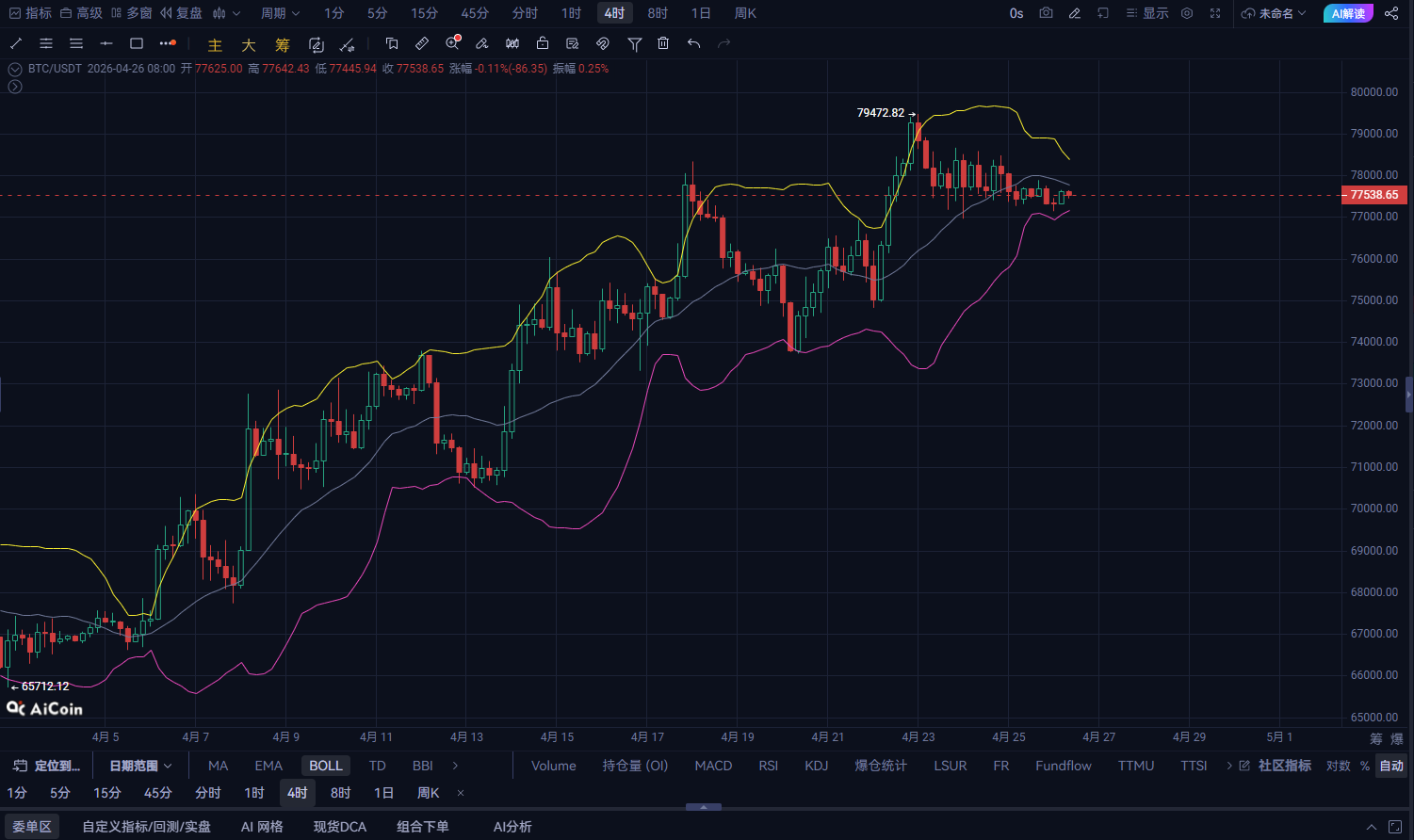Toggle the EMA overlay indicator

(268, 766)
